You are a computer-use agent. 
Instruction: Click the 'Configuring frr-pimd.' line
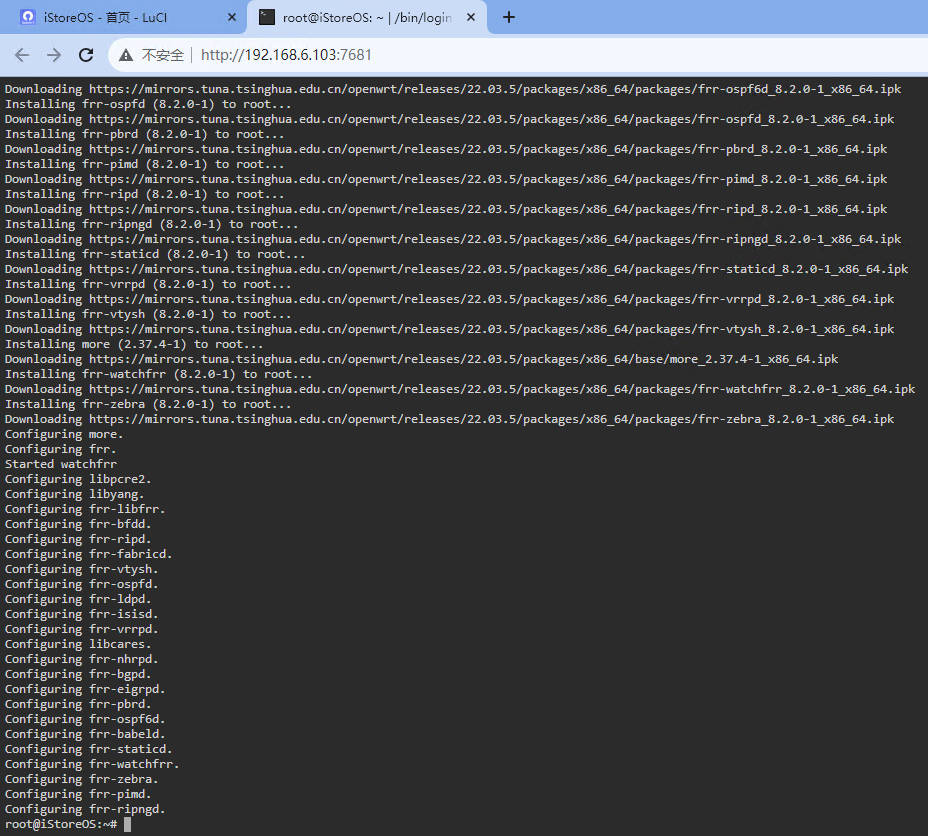tap(78, 794)
